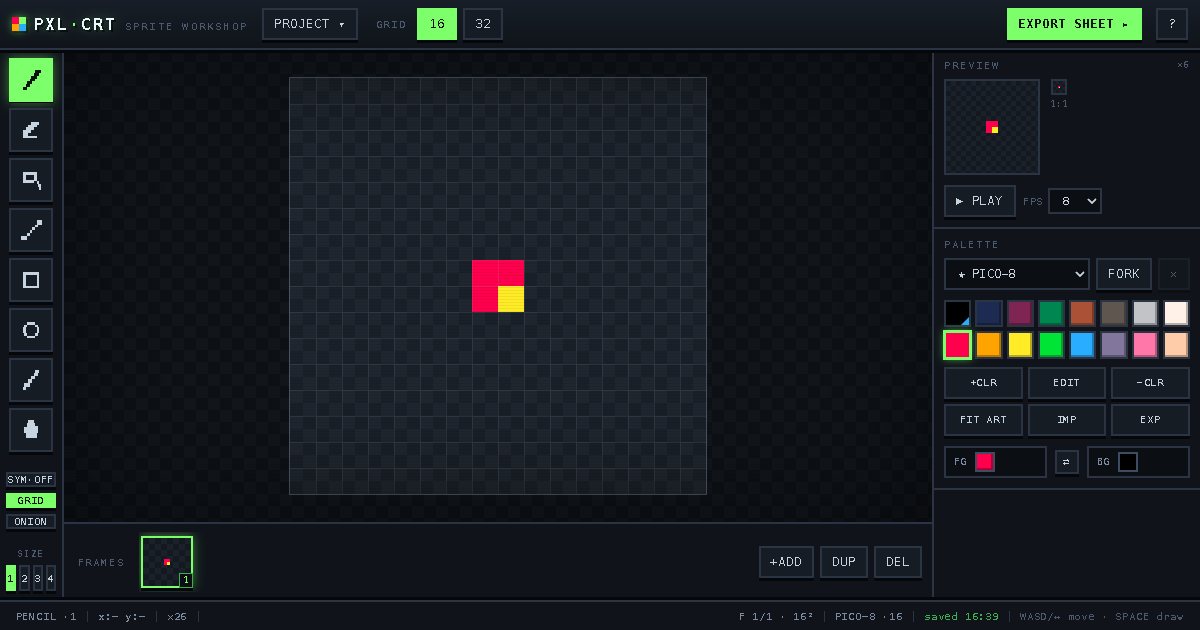This screenshot has width=1200, height=630.
Task: Click the FIT ART button
Action: click(x=984, y=420)
